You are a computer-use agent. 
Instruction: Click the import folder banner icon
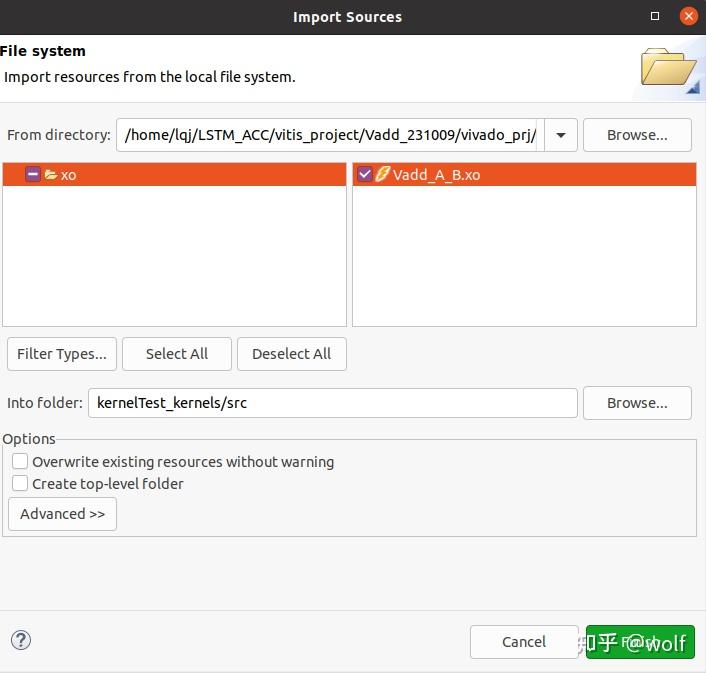(669, 69)
